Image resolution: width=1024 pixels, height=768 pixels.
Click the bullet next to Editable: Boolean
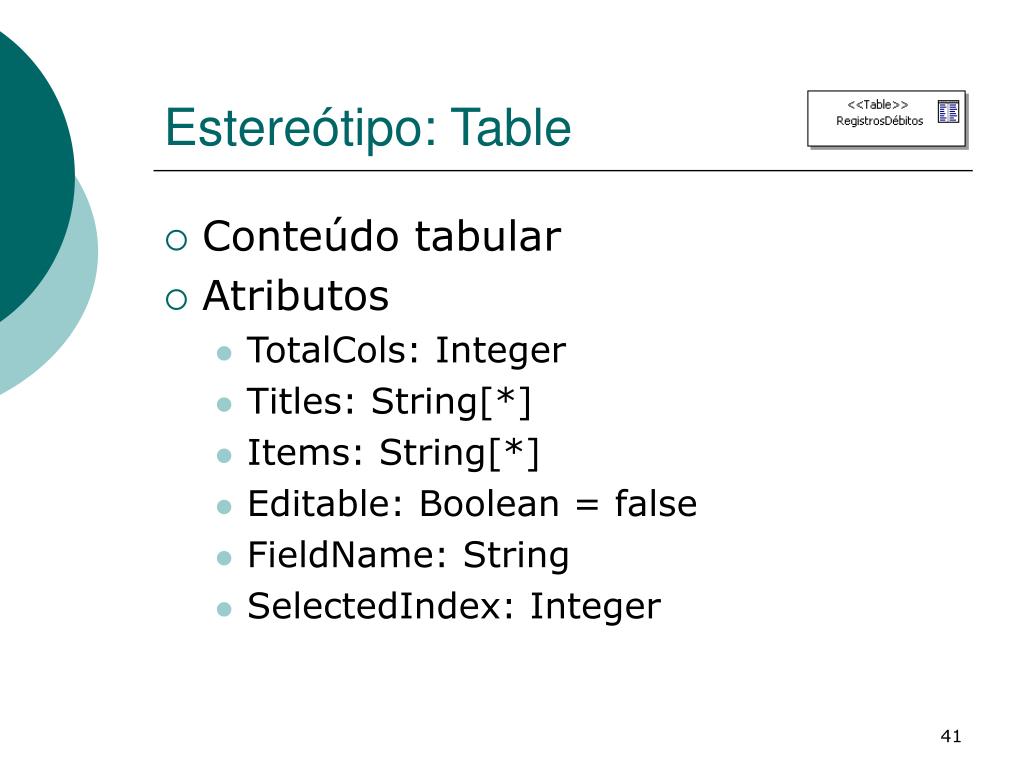coord(224,507)
